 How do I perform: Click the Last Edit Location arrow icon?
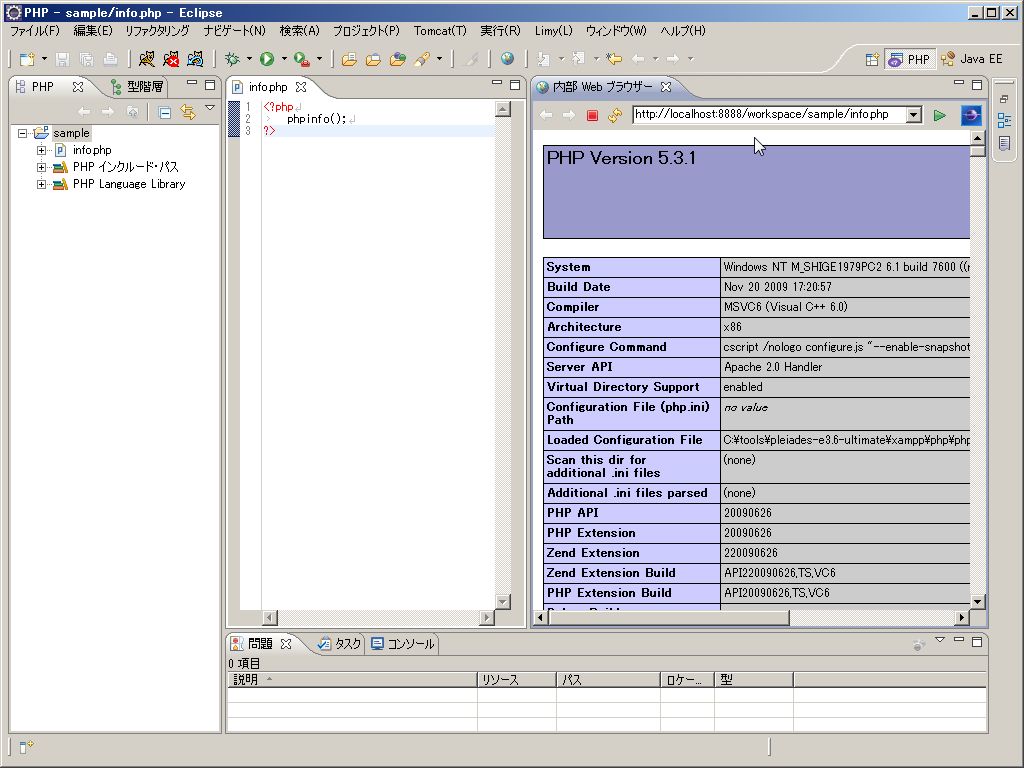point(613,59)
